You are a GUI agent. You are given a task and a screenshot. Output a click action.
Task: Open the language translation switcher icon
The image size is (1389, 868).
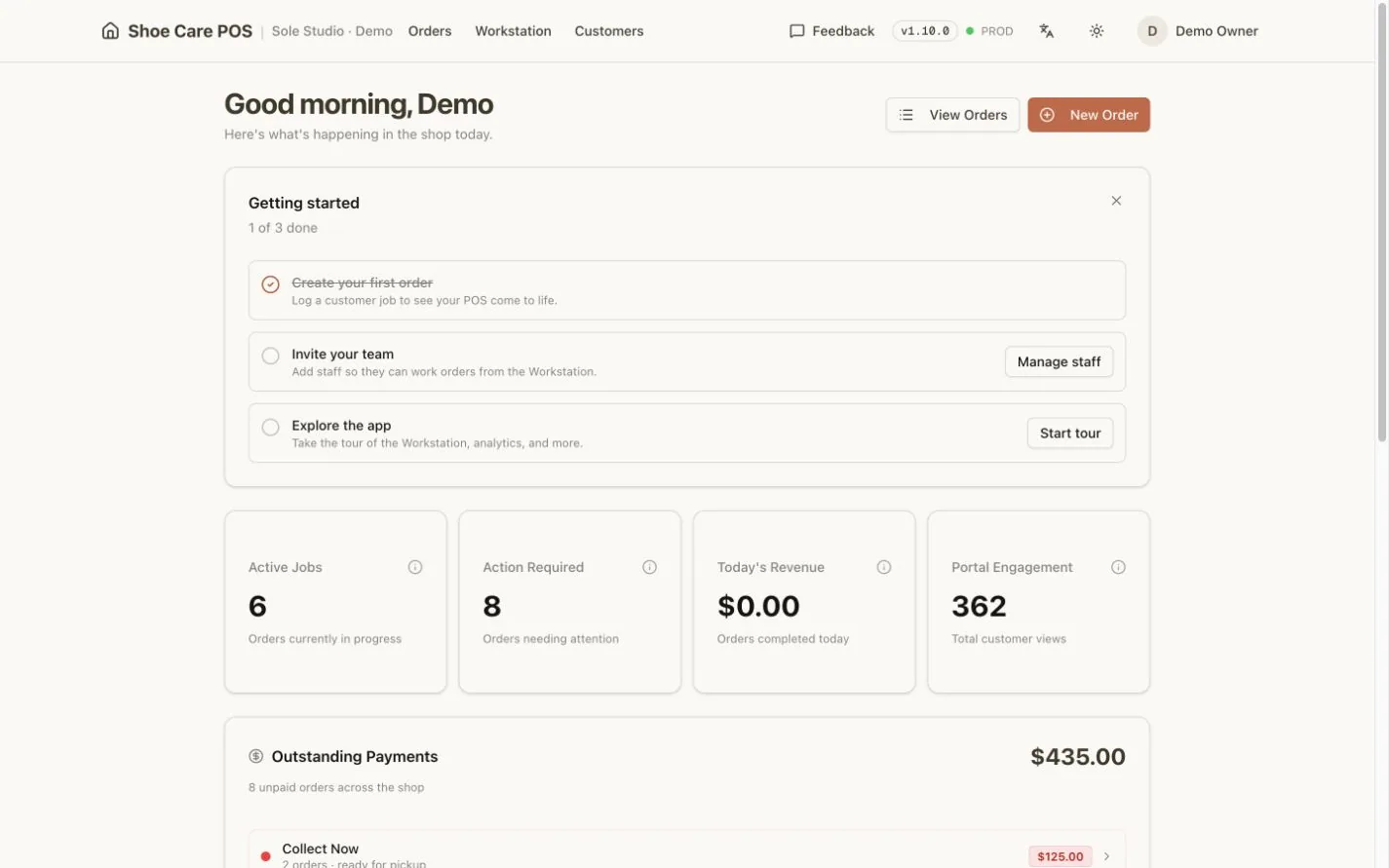[x=1047, y=31]
